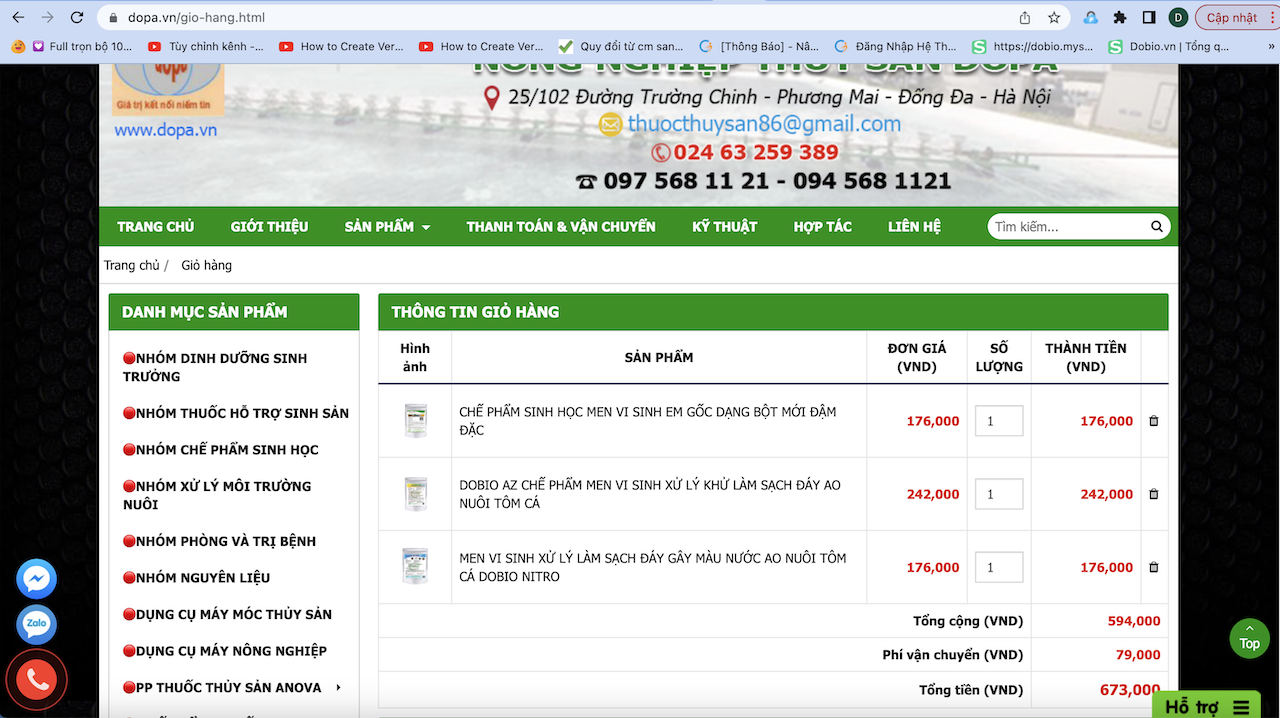Open GIỚI THIỆU menu item
Screen dimensions: 1280x718
(269, 227)
